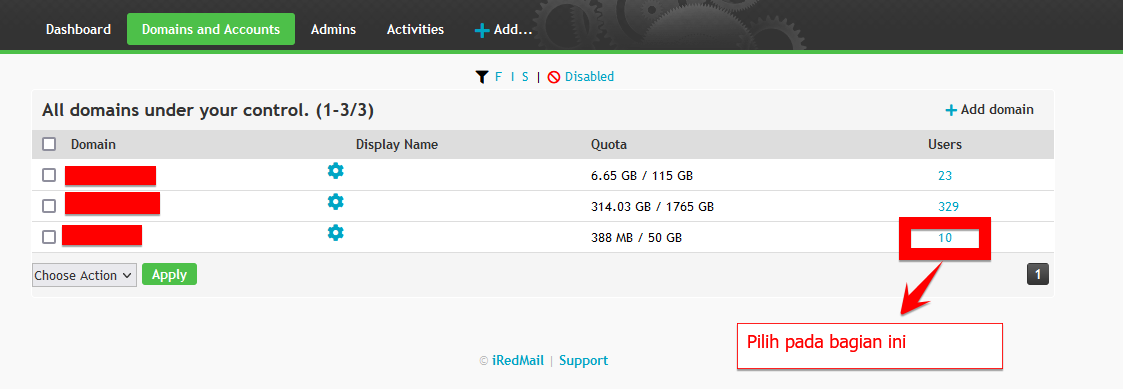Click the red Disabled prohibition icon

pos(554,77)
